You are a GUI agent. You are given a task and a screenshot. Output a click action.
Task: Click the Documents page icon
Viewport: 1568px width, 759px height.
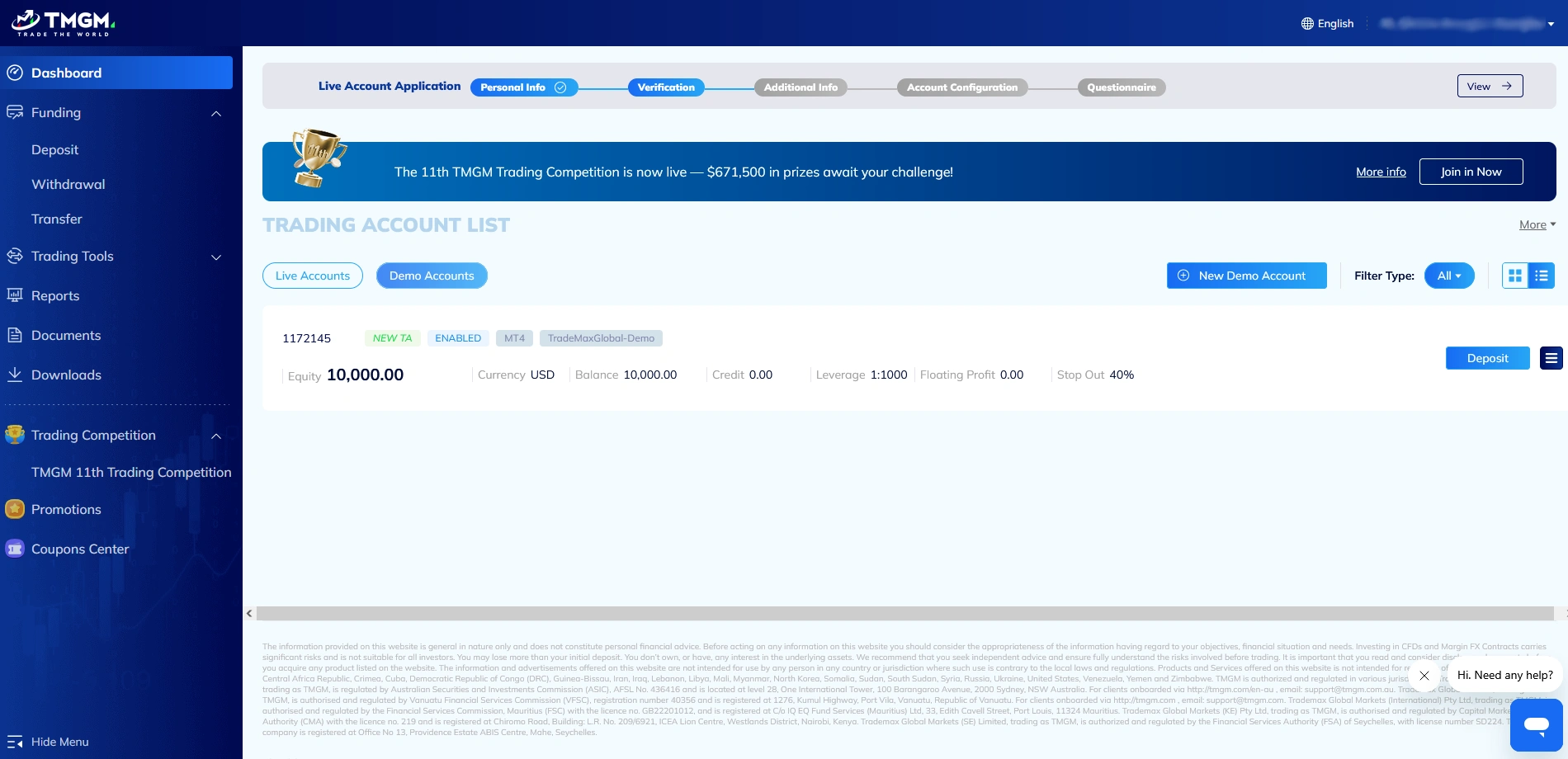15,335
